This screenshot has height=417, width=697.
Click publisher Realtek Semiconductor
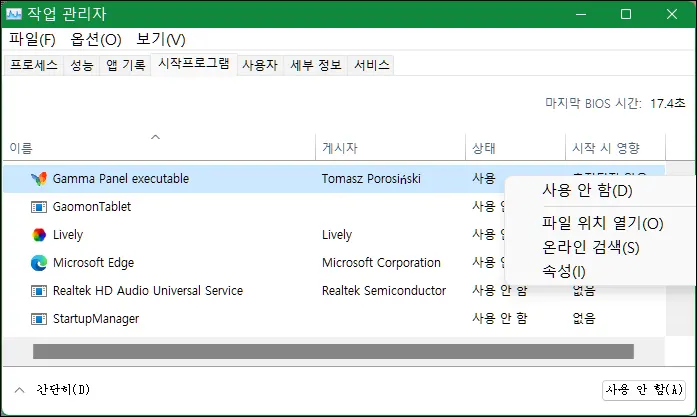click(384, 291)
